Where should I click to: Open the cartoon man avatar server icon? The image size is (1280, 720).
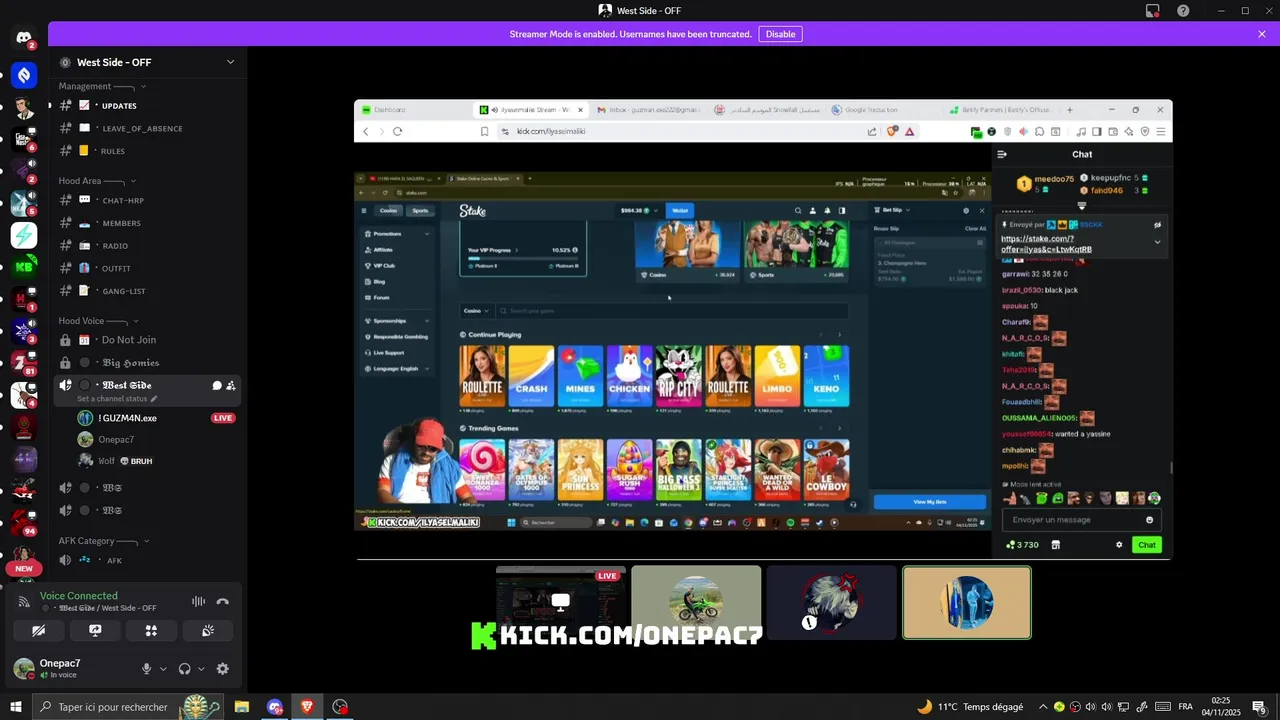[24, 106]
